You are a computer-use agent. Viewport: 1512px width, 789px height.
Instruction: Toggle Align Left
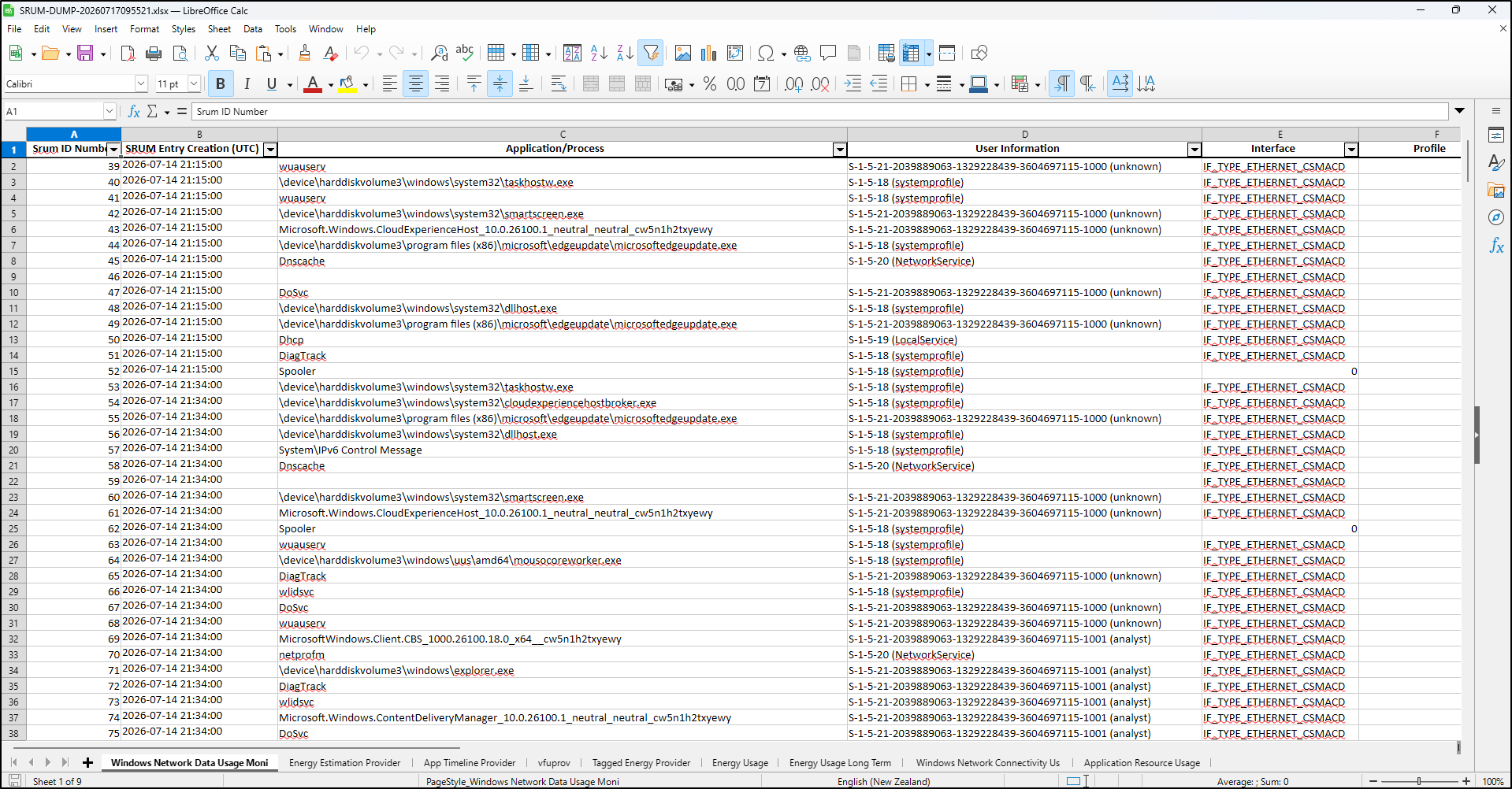(389, 84)
